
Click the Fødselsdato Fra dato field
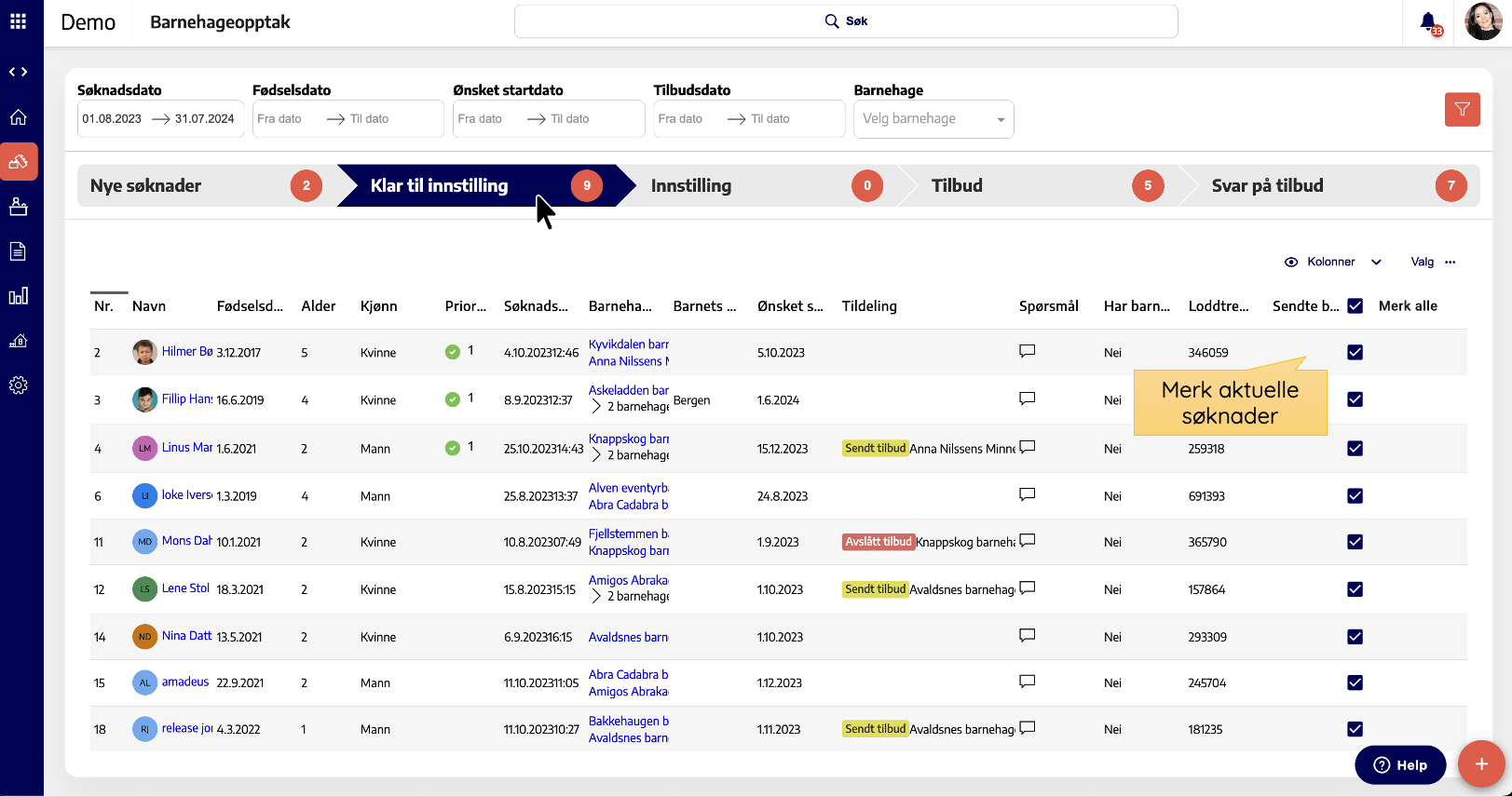click(x=279, y=119)
